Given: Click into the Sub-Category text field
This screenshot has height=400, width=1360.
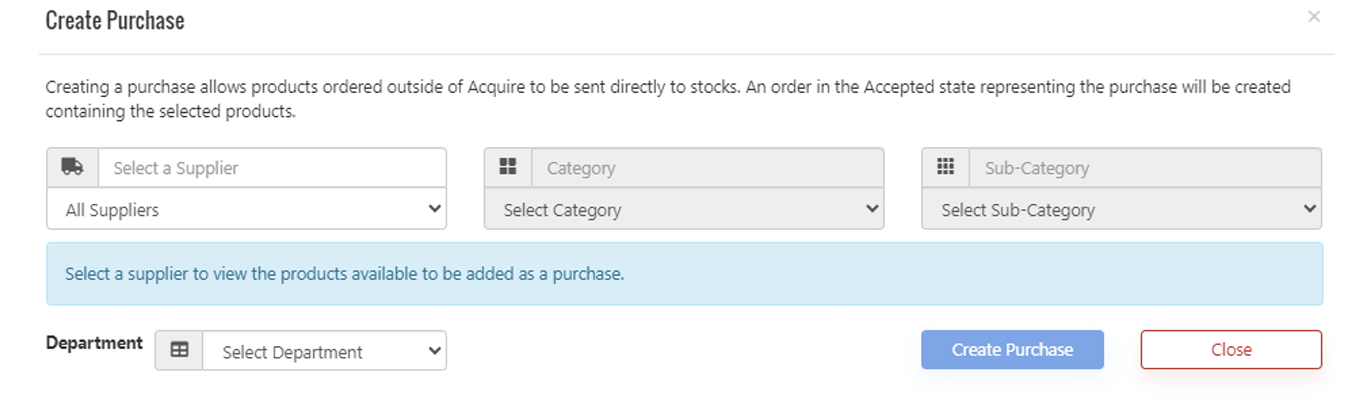Looking at the screenshot, I should click(x=1145, y=168).
